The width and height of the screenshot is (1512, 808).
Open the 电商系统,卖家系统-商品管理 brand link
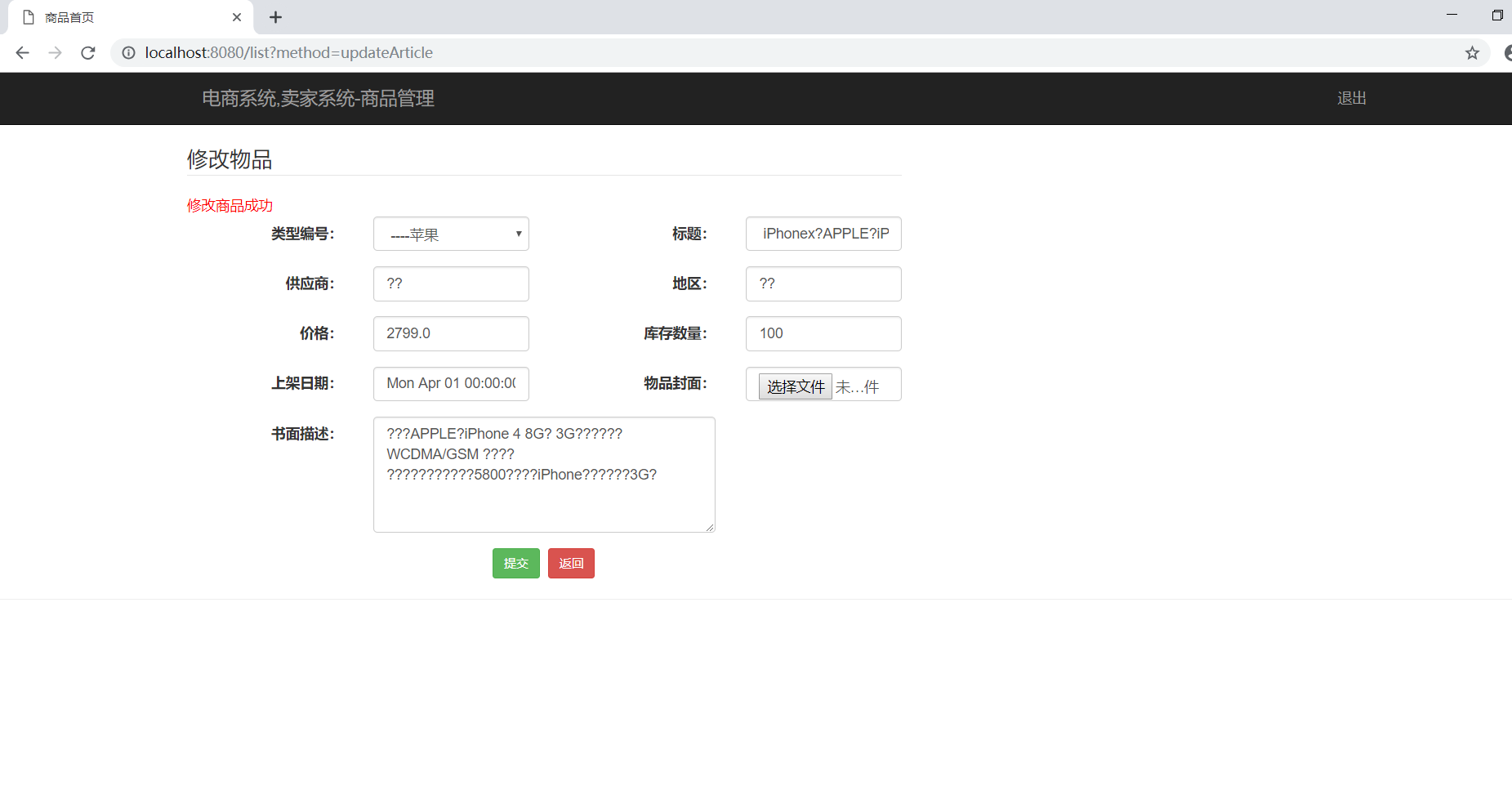tap(319, 98)
